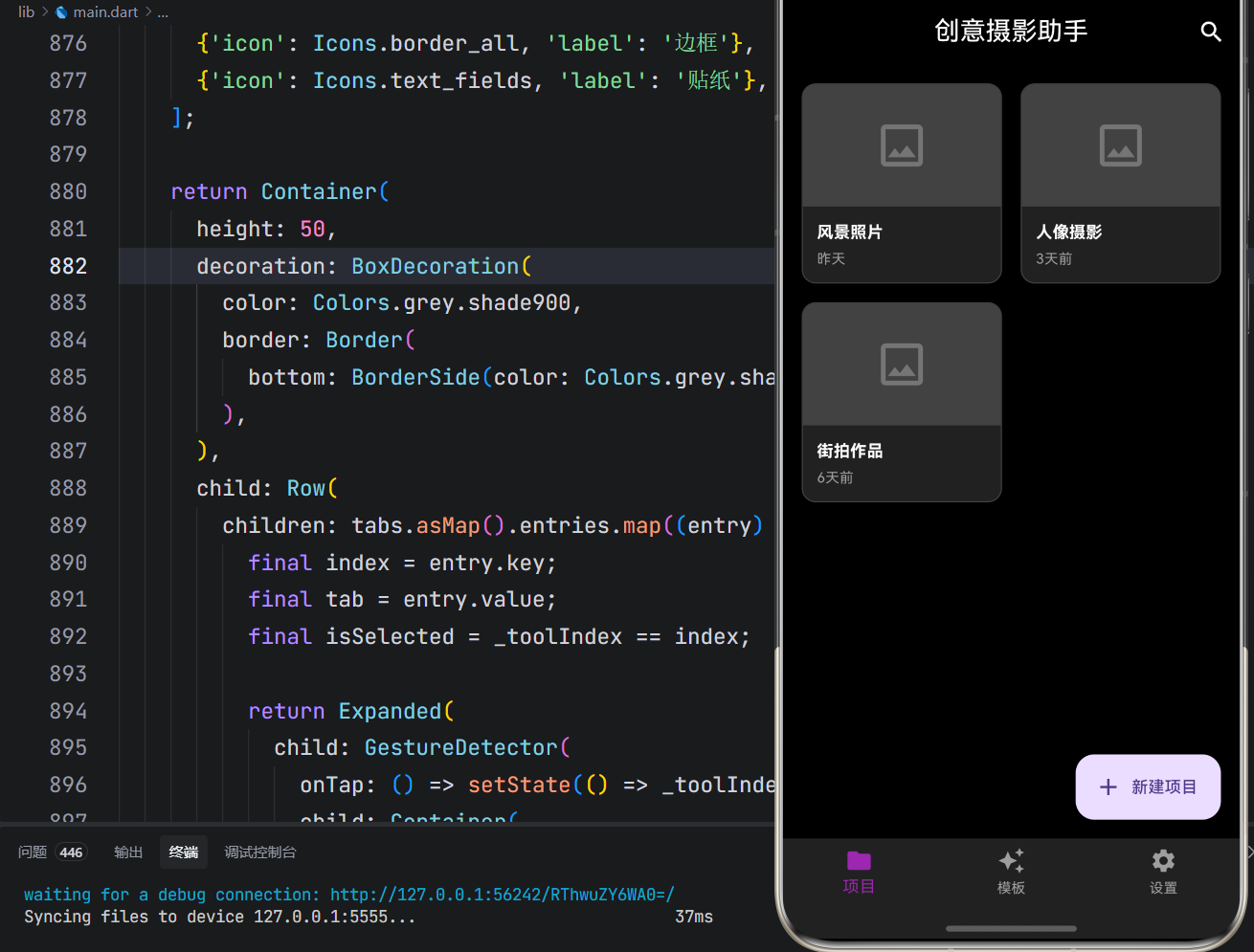Click 'return Container(' on line 880
1254x952 pixels.
click(280, 191)
